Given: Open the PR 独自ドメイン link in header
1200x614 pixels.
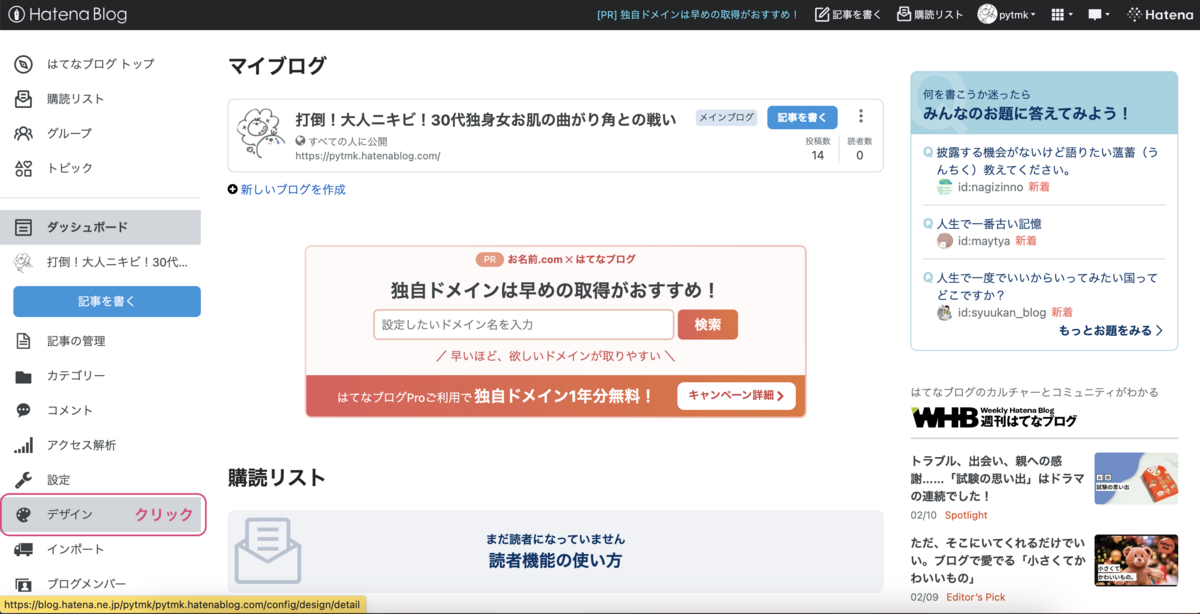Looking at the screenshot, I should click(697, 14).
